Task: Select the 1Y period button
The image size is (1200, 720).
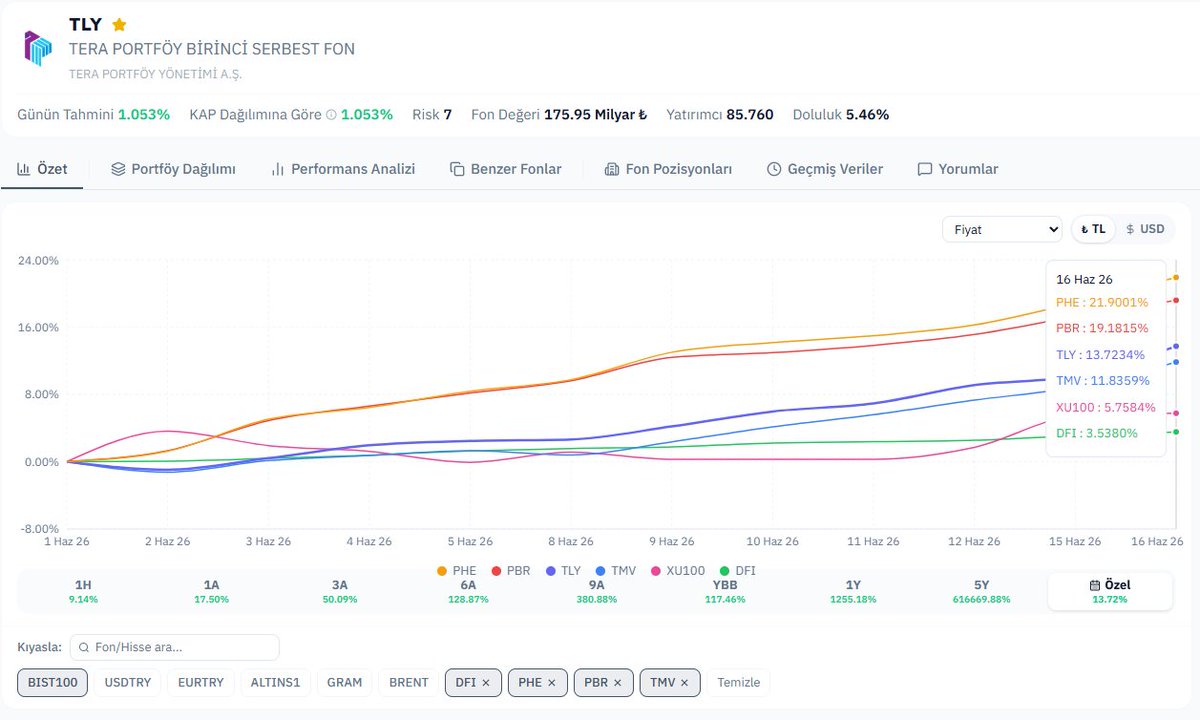Action: (x=853, y=591)
